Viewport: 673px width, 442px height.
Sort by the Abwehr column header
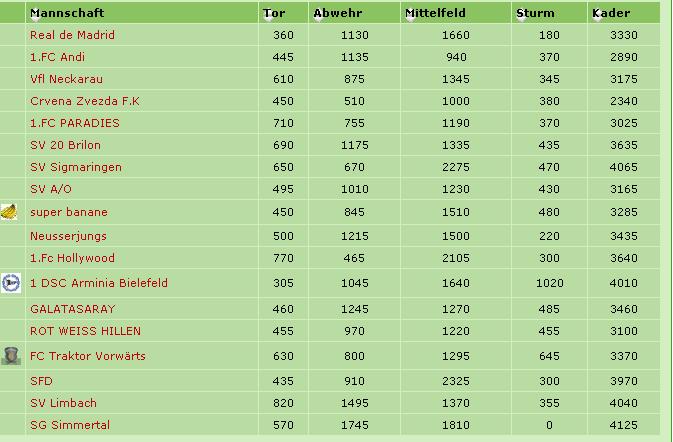[337, 13]
